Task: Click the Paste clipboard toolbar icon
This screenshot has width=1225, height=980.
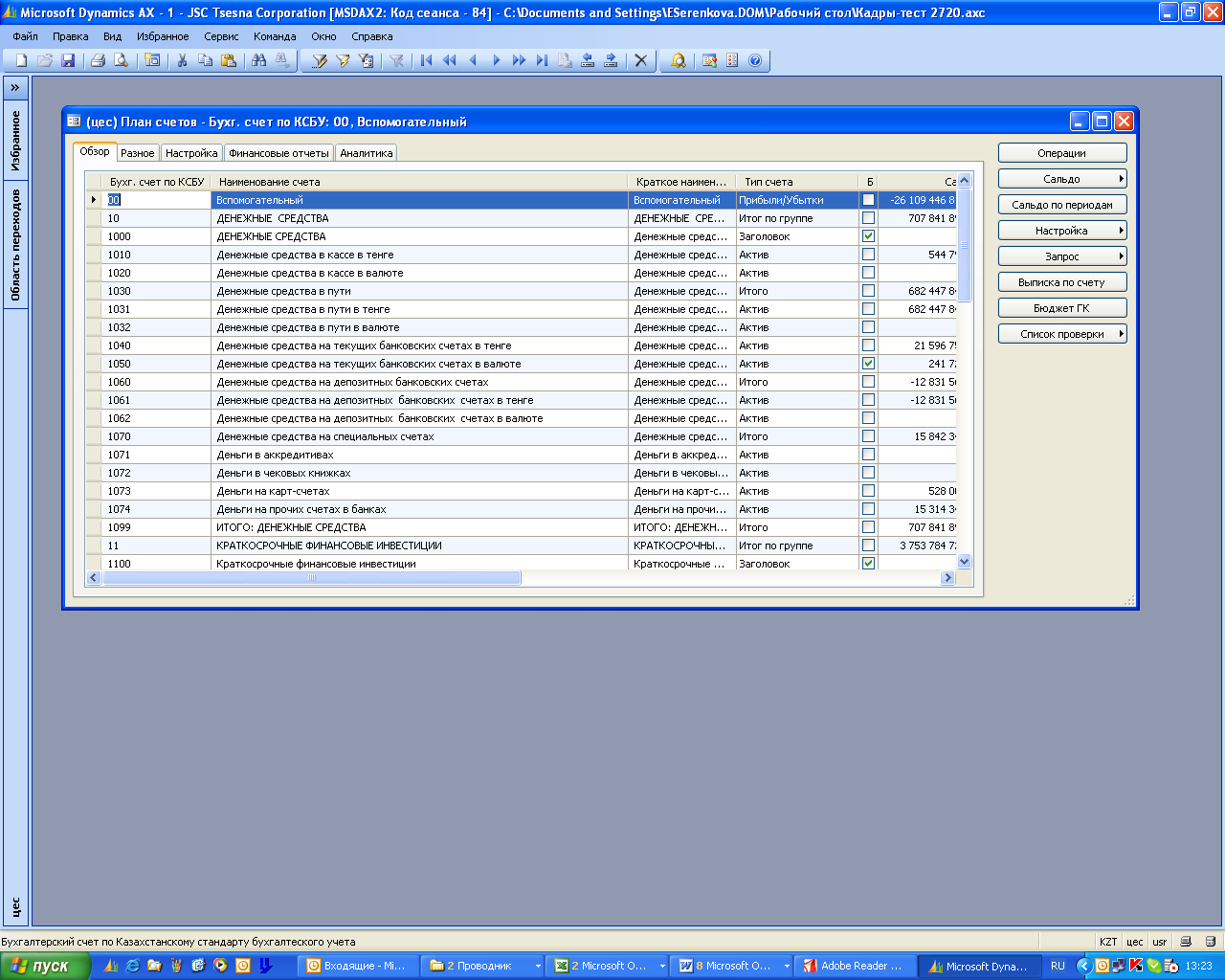Action: click(x=228, y=60)
